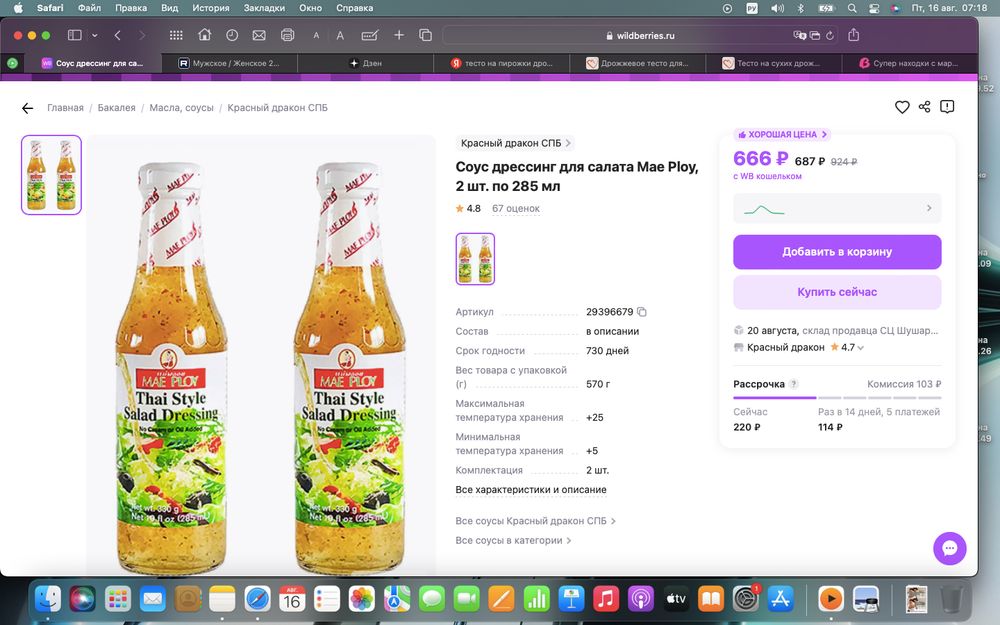Click the Print icon in Safari toolbar
The height and width of the screenshot is (625, 1000).
[288, 36]
